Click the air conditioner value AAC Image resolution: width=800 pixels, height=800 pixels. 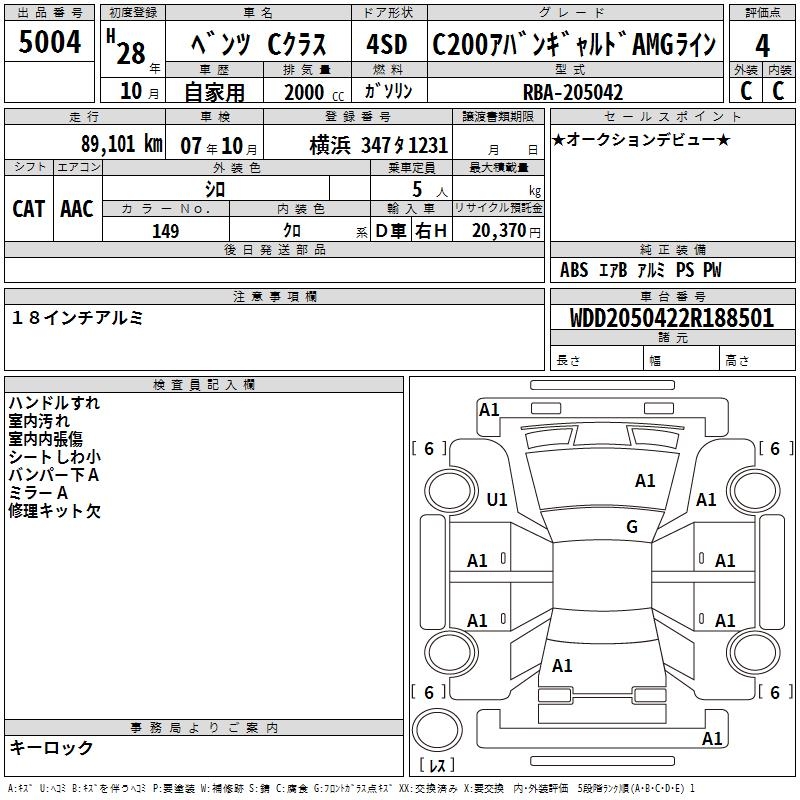pyautogui.click(x=77, y=209)
